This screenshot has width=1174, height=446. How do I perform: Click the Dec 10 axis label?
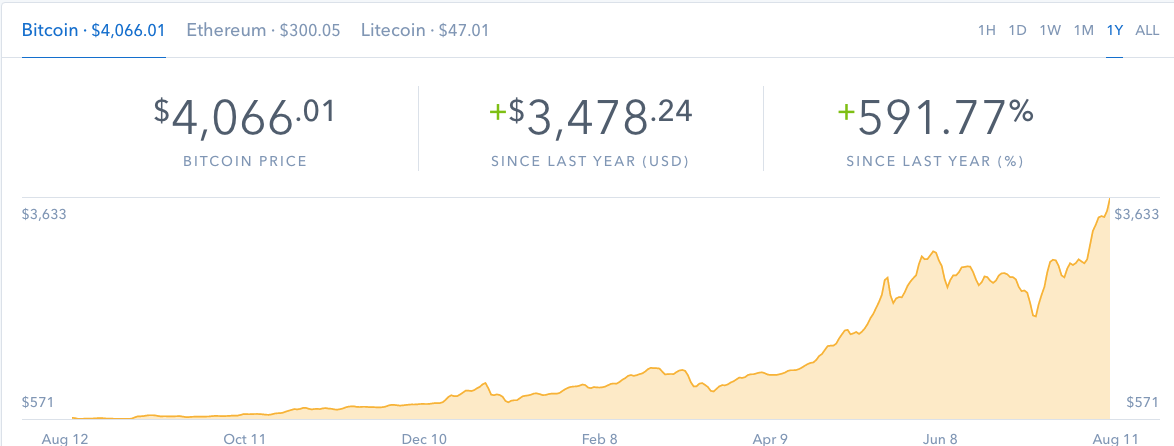(425, 438)
